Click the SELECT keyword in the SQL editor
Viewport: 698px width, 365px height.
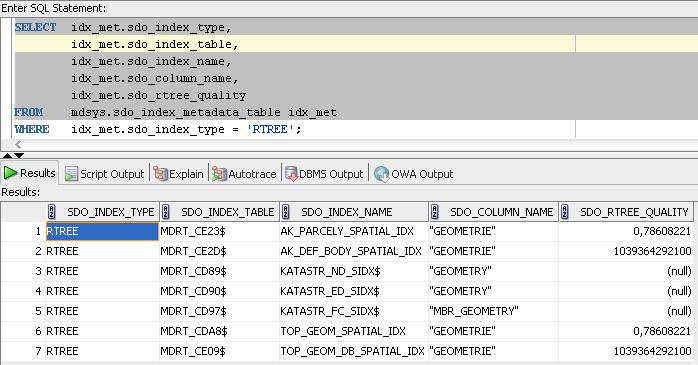(36, 27)
